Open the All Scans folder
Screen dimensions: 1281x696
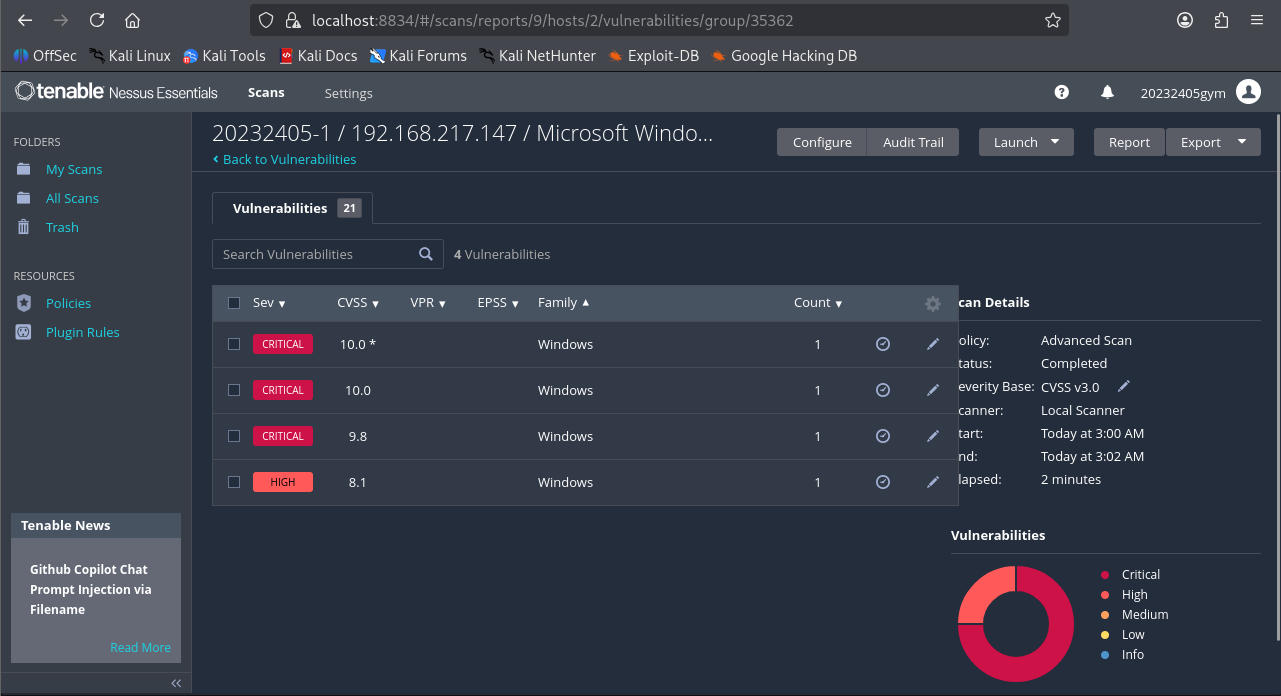(x=72, y=198)
